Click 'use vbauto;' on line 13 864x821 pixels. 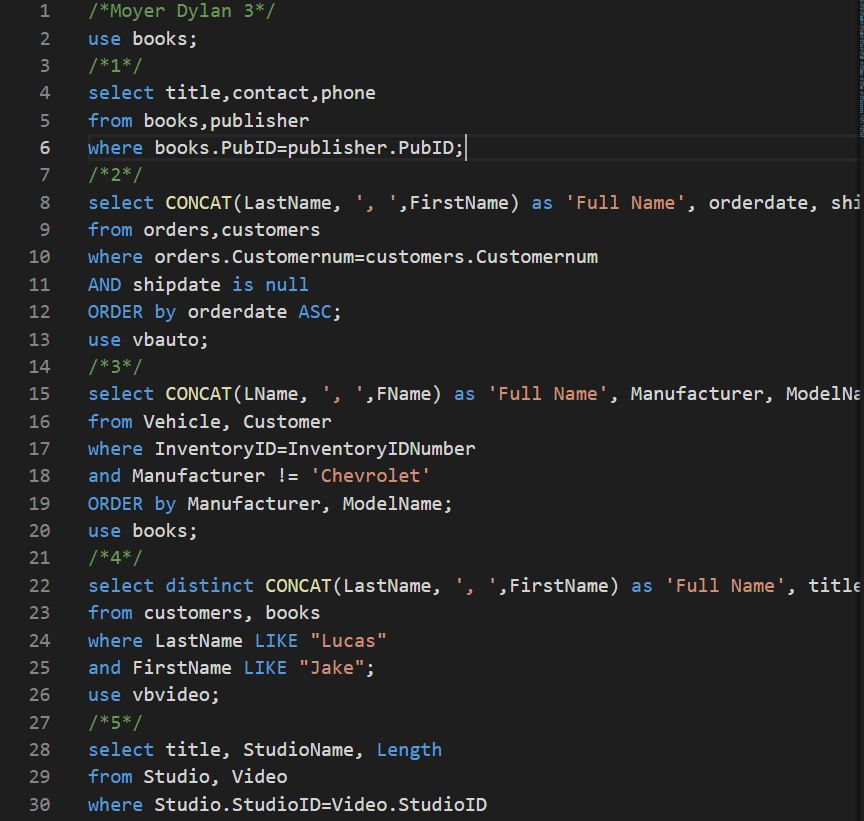(x=148, y=339)
